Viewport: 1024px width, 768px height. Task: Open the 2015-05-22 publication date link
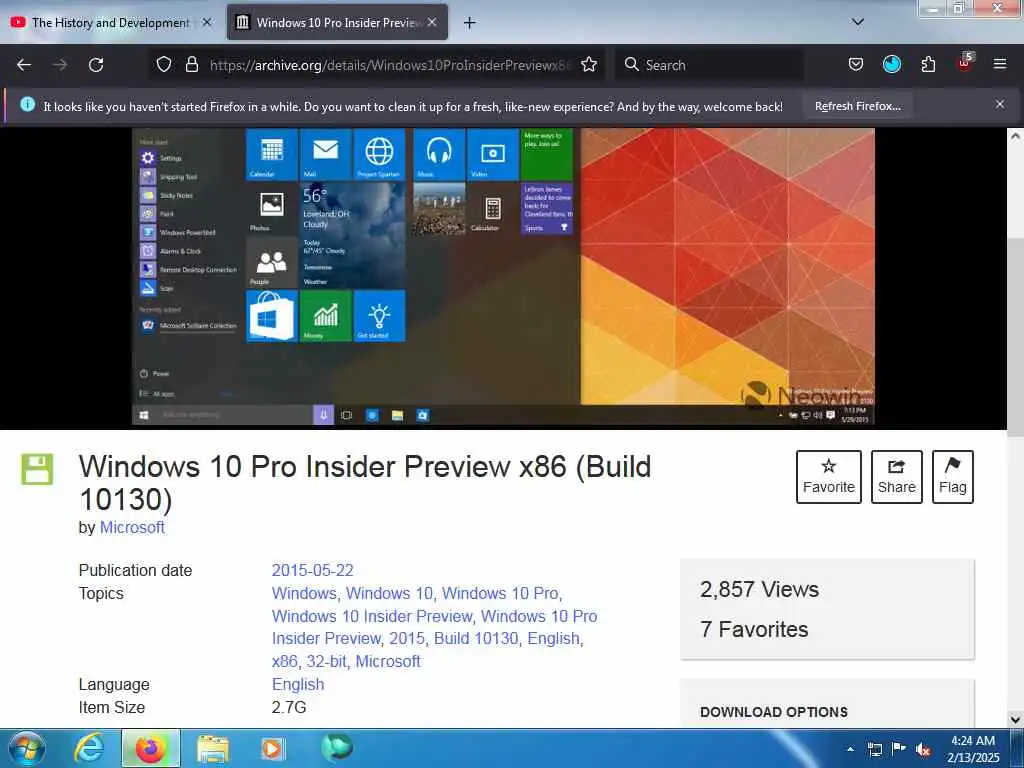(312, 570)
